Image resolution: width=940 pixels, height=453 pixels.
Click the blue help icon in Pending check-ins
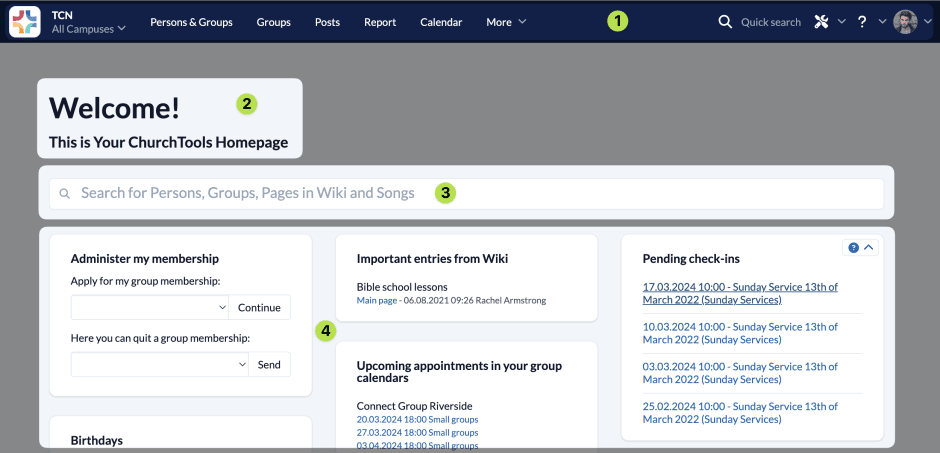[853, 248]
